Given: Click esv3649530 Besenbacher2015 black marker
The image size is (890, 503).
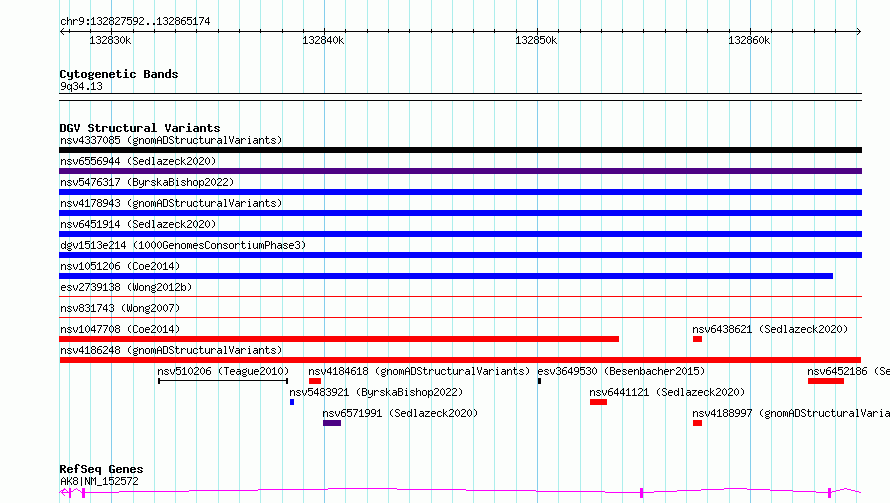Looking at the screenshot, I should (x=539, y=381).
